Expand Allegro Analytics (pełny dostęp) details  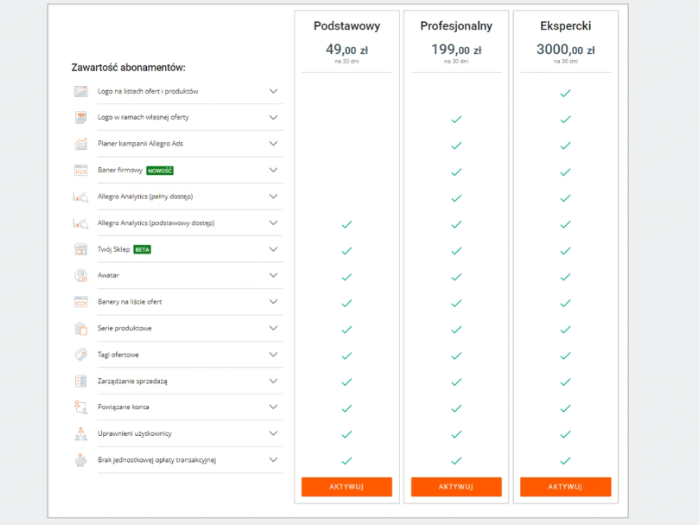(x=273, y=196)
